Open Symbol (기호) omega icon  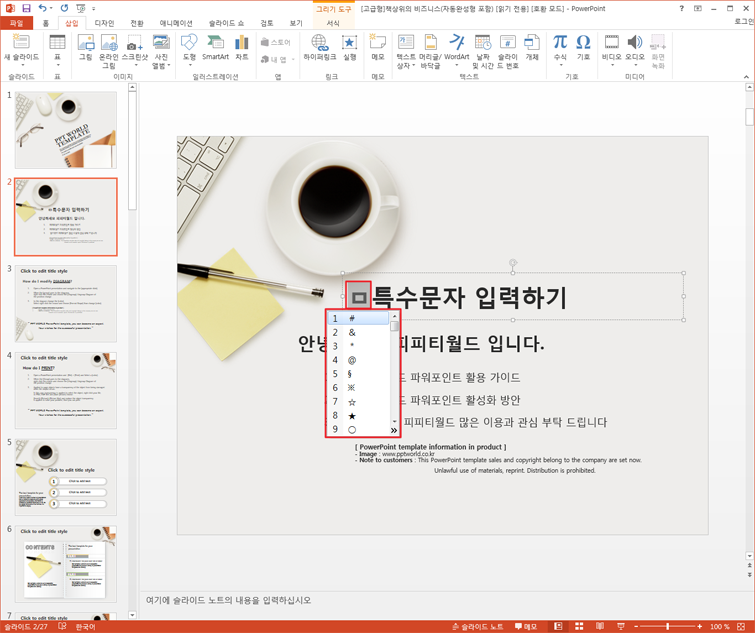[583, 42]
